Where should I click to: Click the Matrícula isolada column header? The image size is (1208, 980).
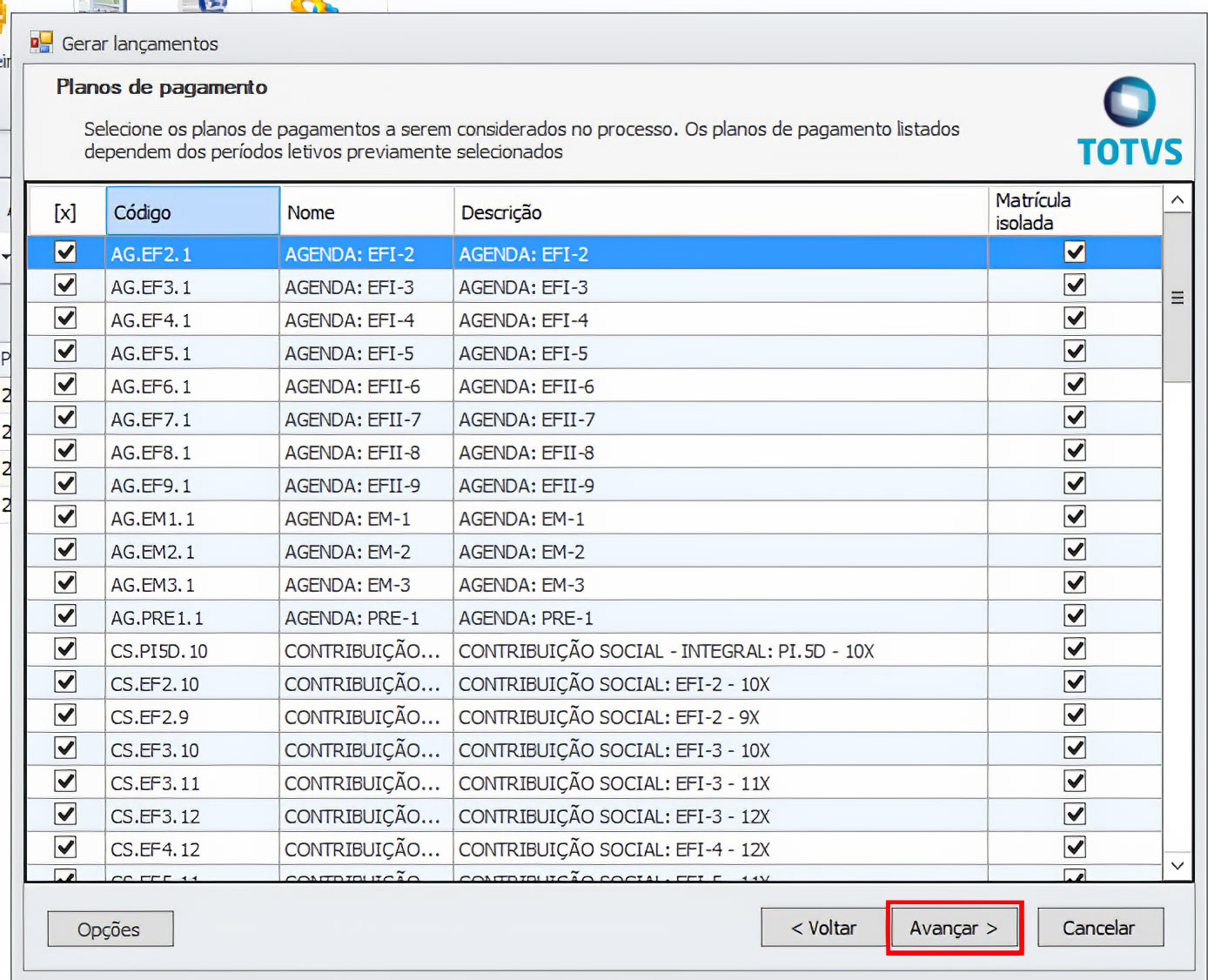1074,211
